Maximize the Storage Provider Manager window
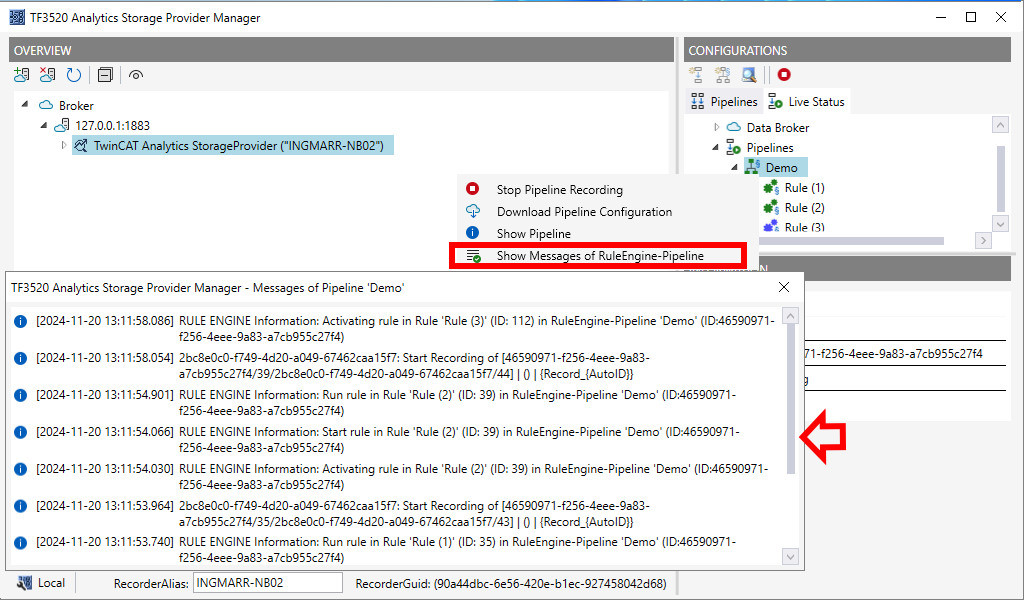This screenshot has width=1024, height=600. [971, 17]
